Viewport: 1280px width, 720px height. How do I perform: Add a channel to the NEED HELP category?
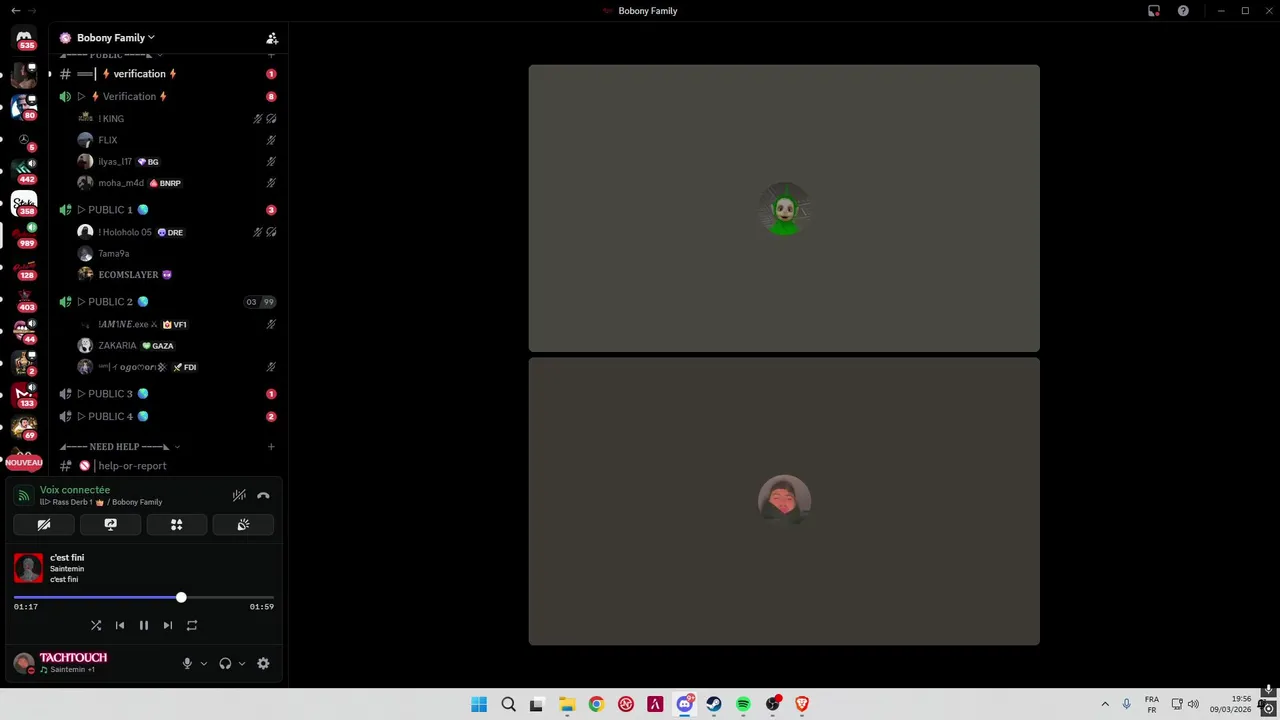coord(271,447)
